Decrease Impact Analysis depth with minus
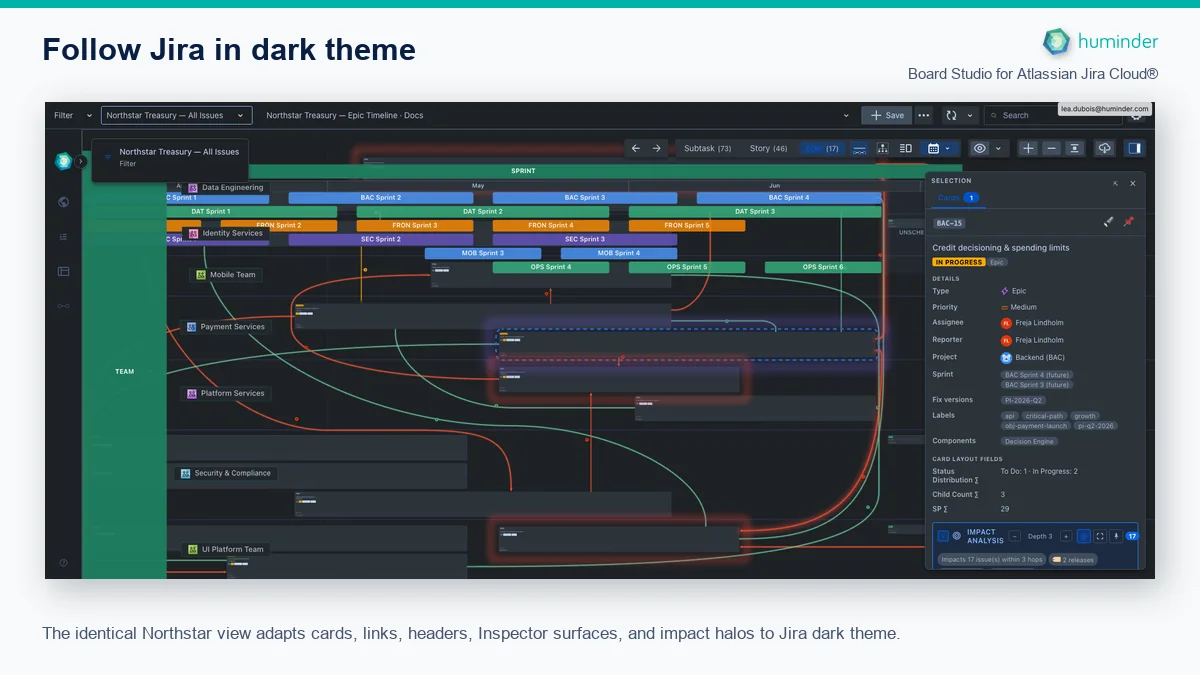 pyautogui.click(x=1014, y=536)
